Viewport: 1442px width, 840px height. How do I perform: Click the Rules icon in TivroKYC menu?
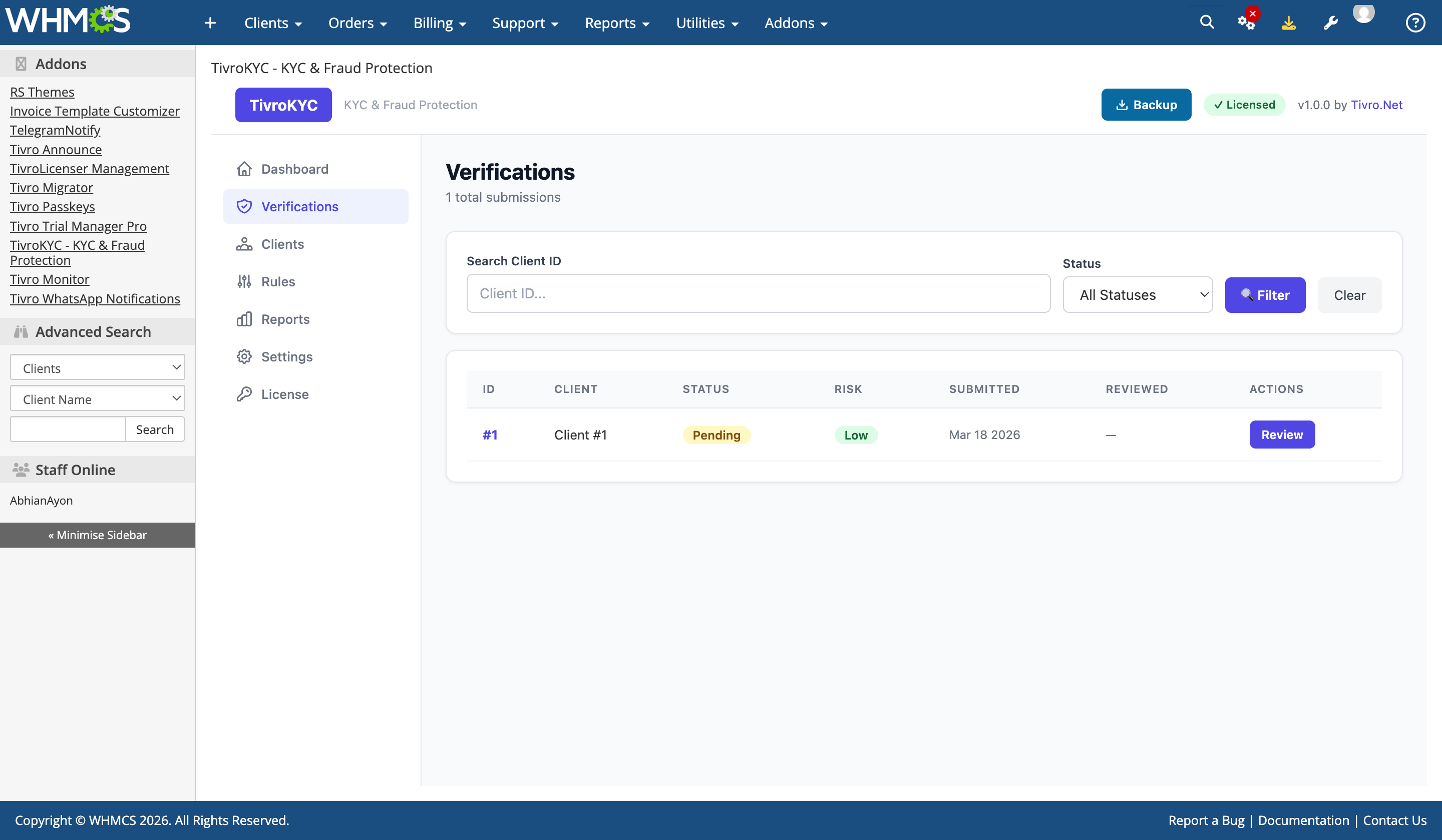pos(244,281)
